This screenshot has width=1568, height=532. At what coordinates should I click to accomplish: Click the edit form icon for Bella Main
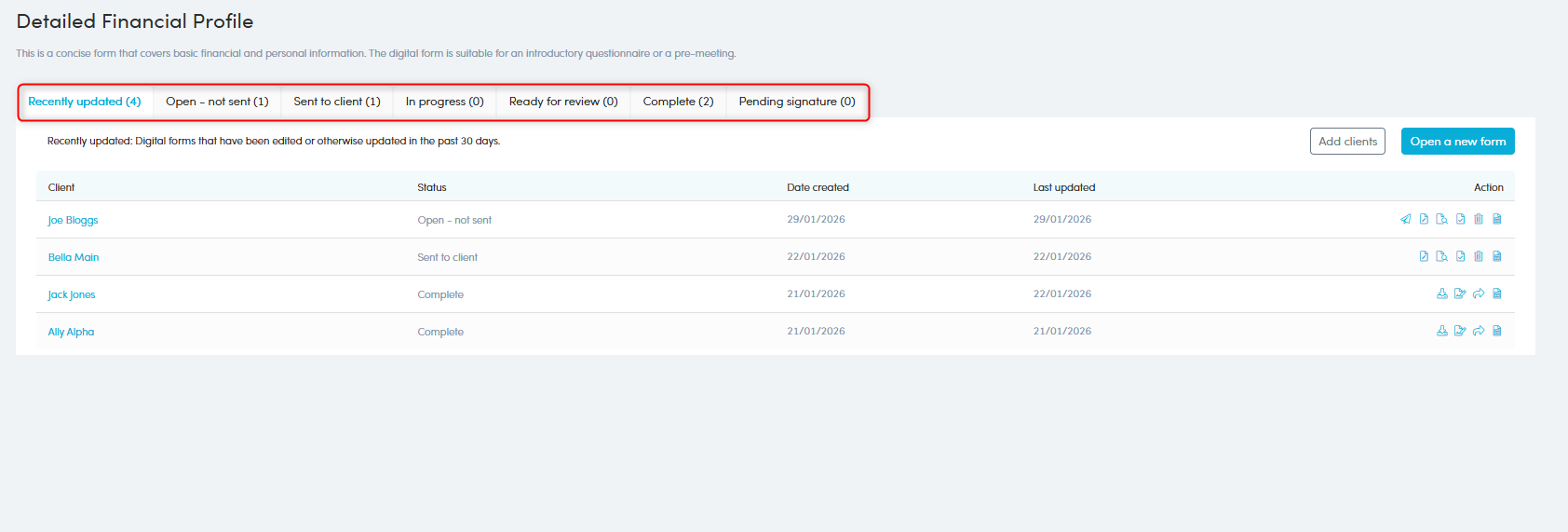point(1424,256)
